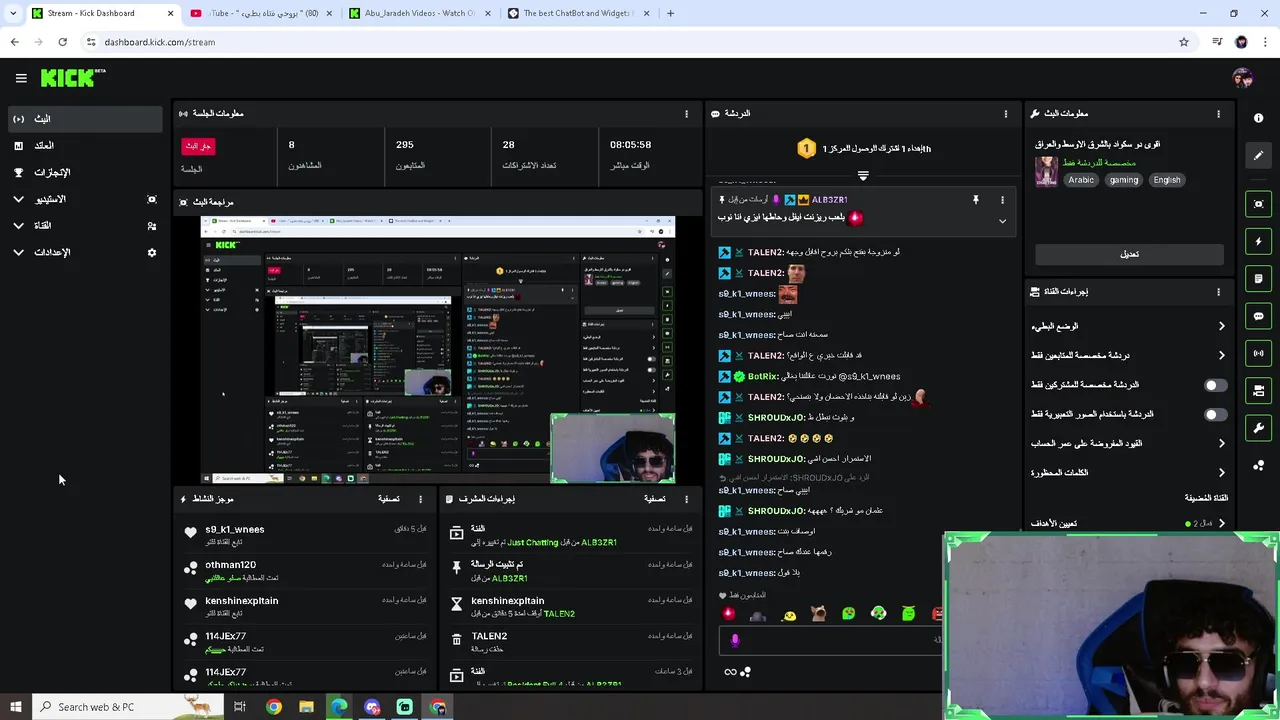This screenshot has height=720, width=1280.
Task: Open the البث sidebar item
Action: point(85,119)
